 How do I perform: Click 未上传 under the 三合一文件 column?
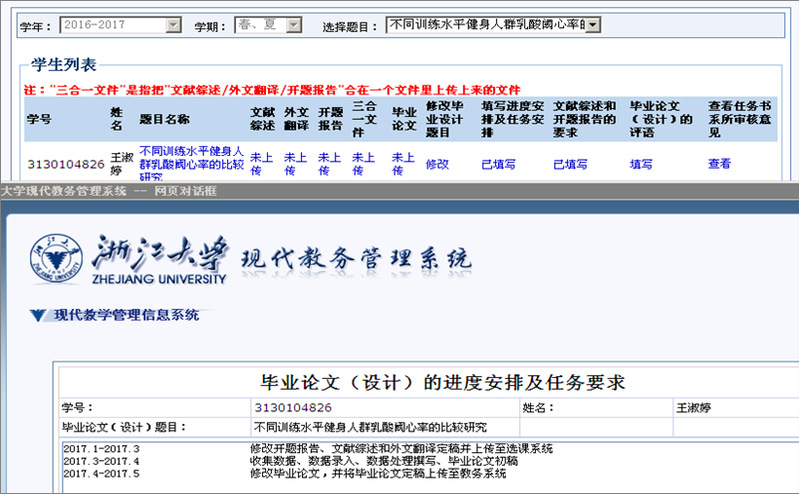pos(365,163)
